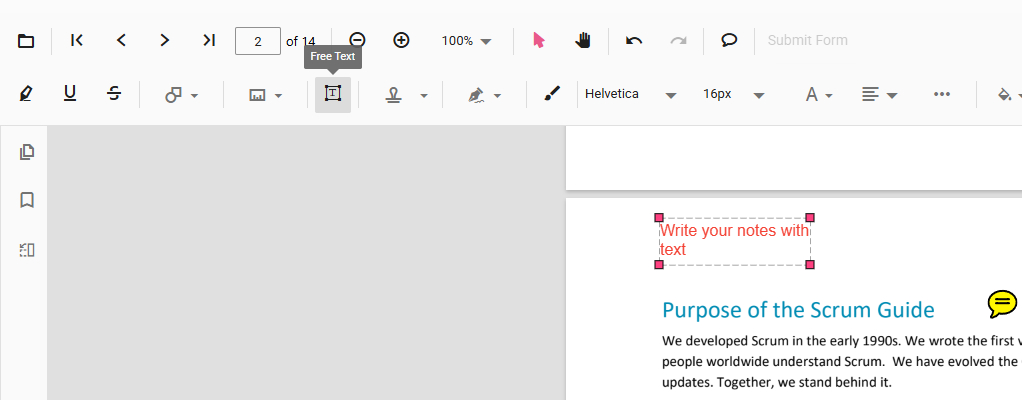The width and height of the screenshot is (1022, 400).
Task: Click the current page number field
Action: (x=258, y=41)
